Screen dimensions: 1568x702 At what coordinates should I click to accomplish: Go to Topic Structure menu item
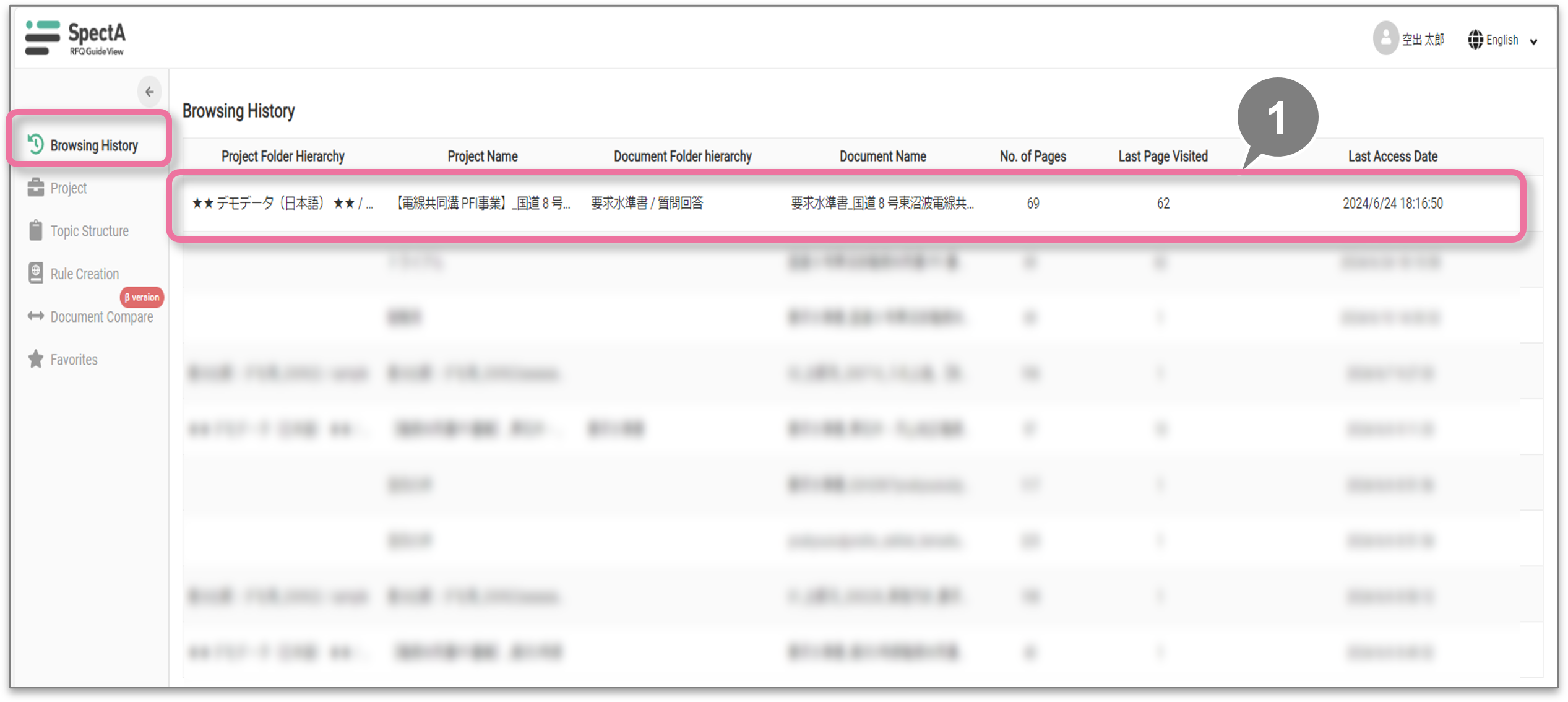coord(90,231)
